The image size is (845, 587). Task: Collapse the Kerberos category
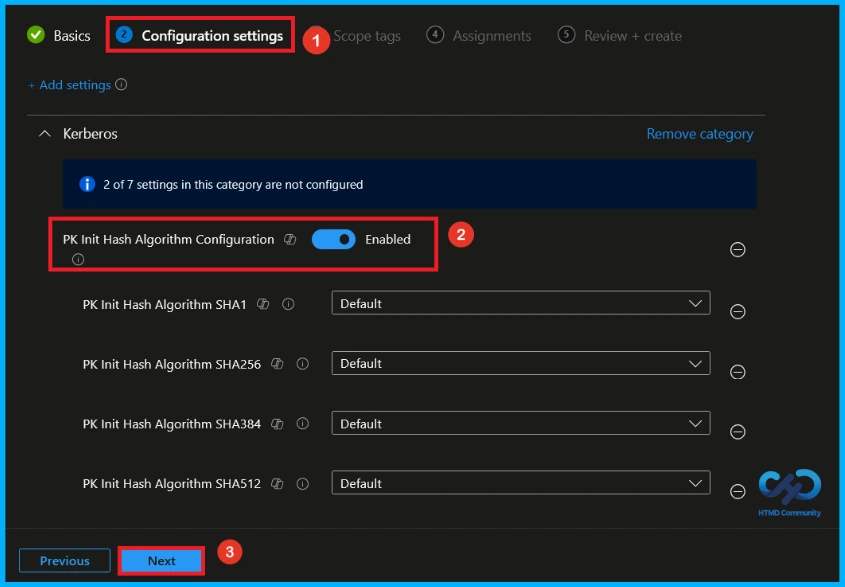[45, 133]
